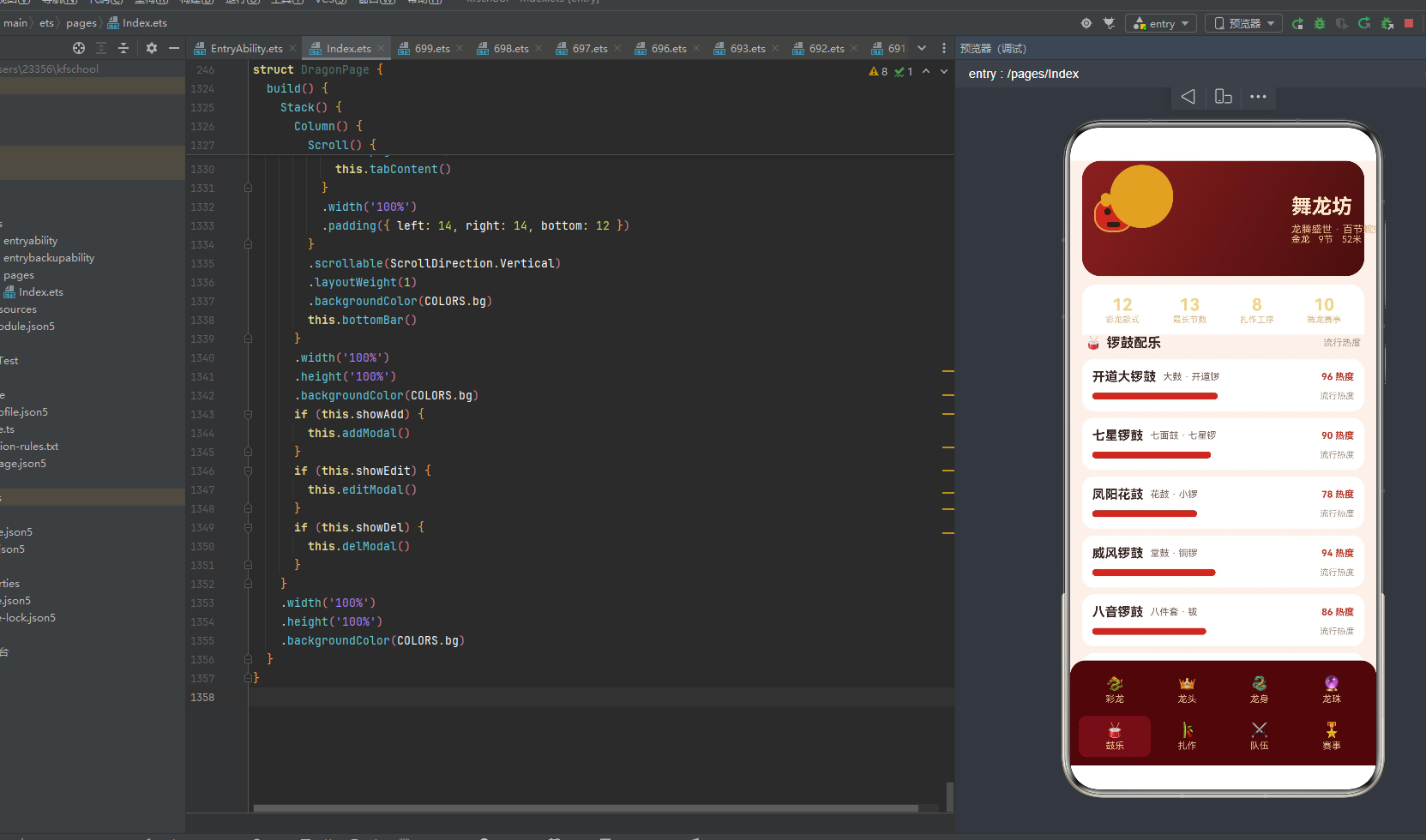Open the 预览器 device dropdown
This screenshot has width=1426, height=840.
click(x=1243, y=23)
